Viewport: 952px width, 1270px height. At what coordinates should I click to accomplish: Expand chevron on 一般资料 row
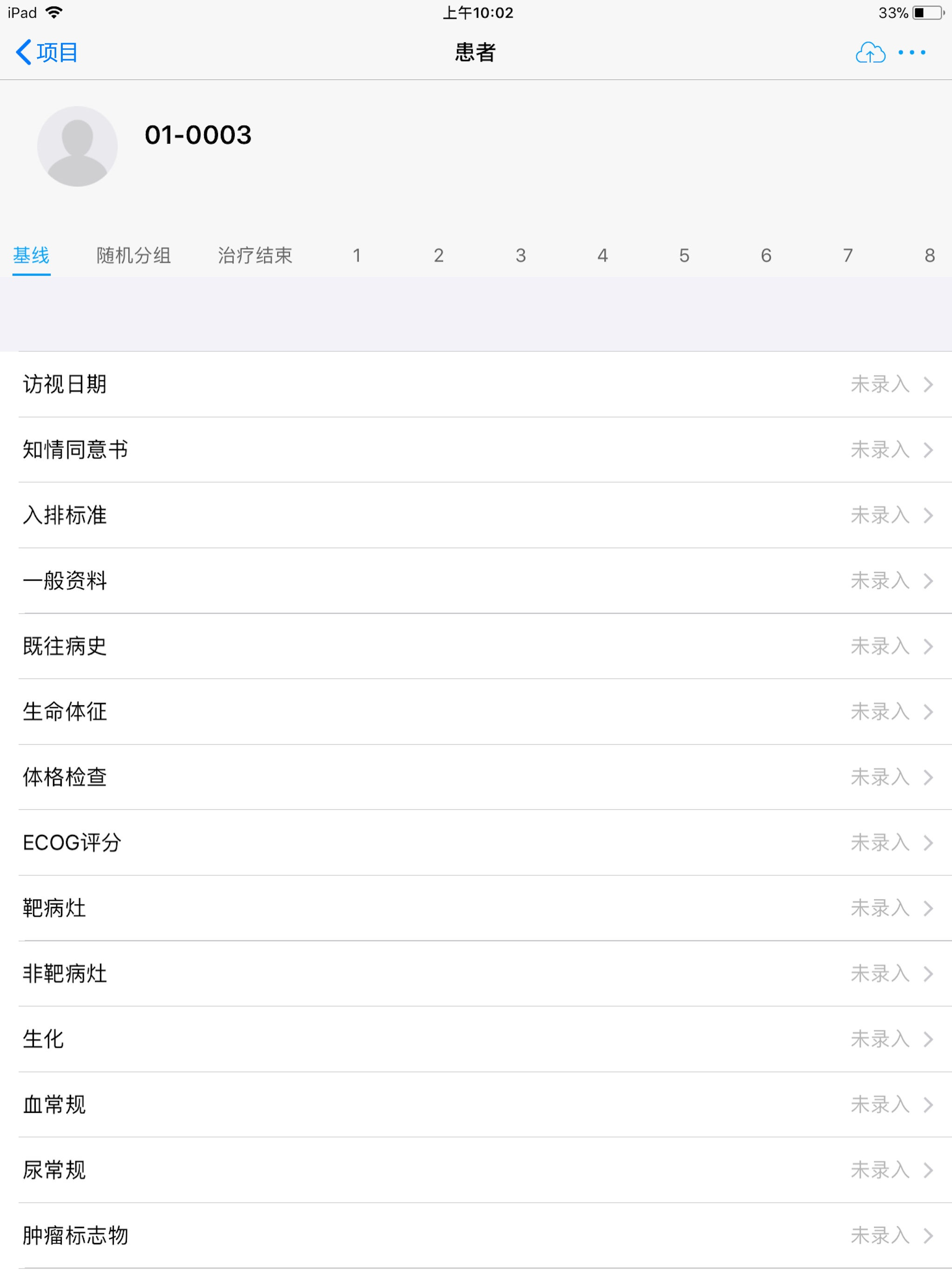(928, 581)
